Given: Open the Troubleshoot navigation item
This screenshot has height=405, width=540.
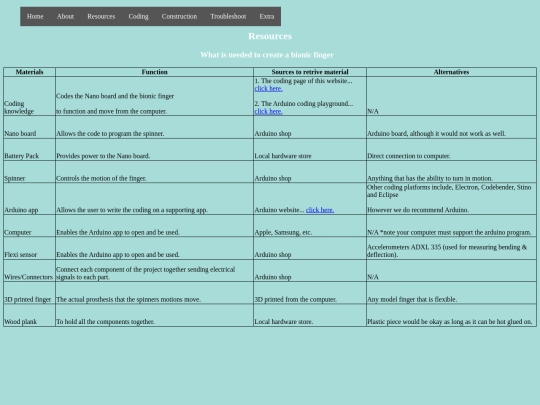Looking at the screenshot, I should pyautogui.click(x=228, y=17).
